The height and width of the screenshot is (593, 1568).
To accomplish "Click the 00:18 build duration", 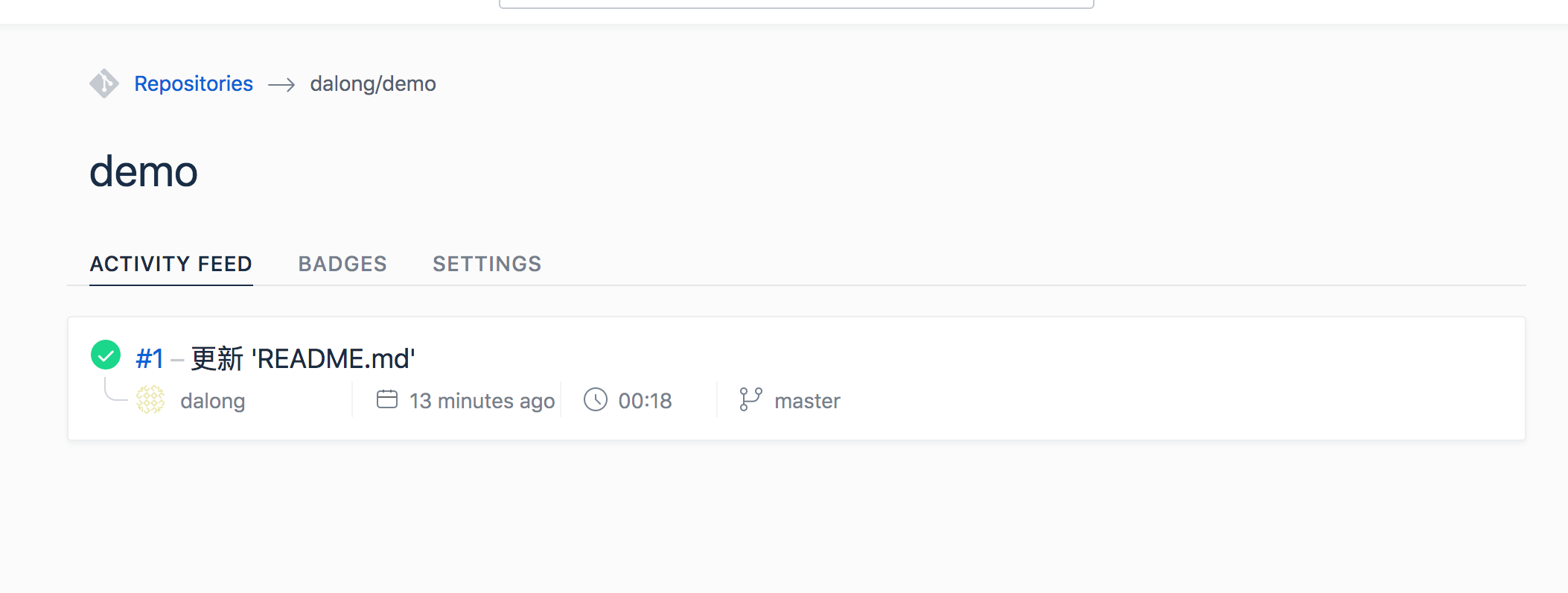I will click(645, 401).
